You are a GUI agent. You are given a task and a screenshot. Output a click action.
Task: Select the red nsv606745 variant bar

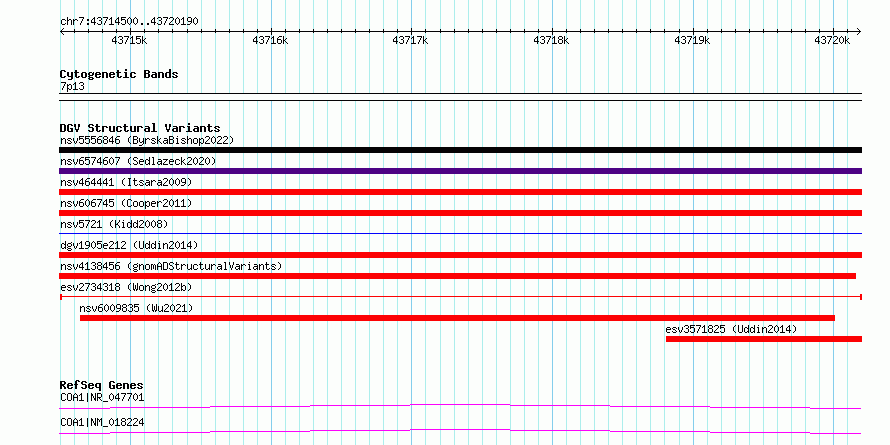coord(460,213)
